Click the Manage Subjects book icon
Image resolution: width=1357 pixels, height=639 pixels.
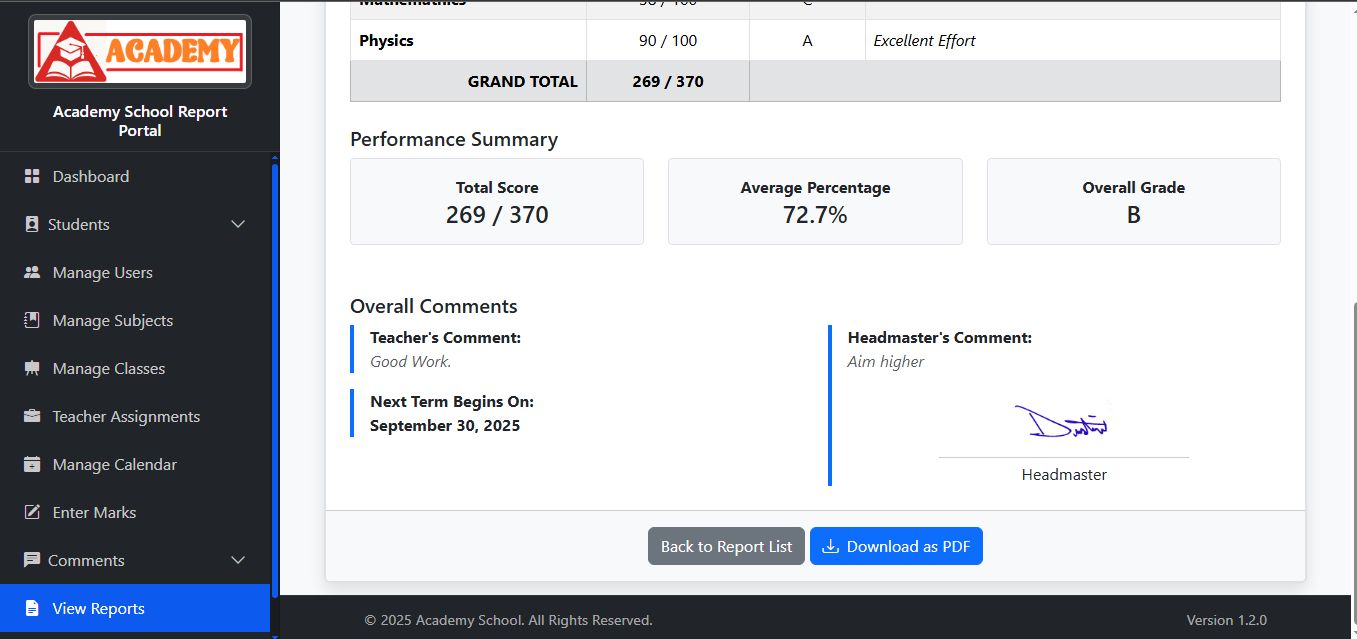(32, 320)
